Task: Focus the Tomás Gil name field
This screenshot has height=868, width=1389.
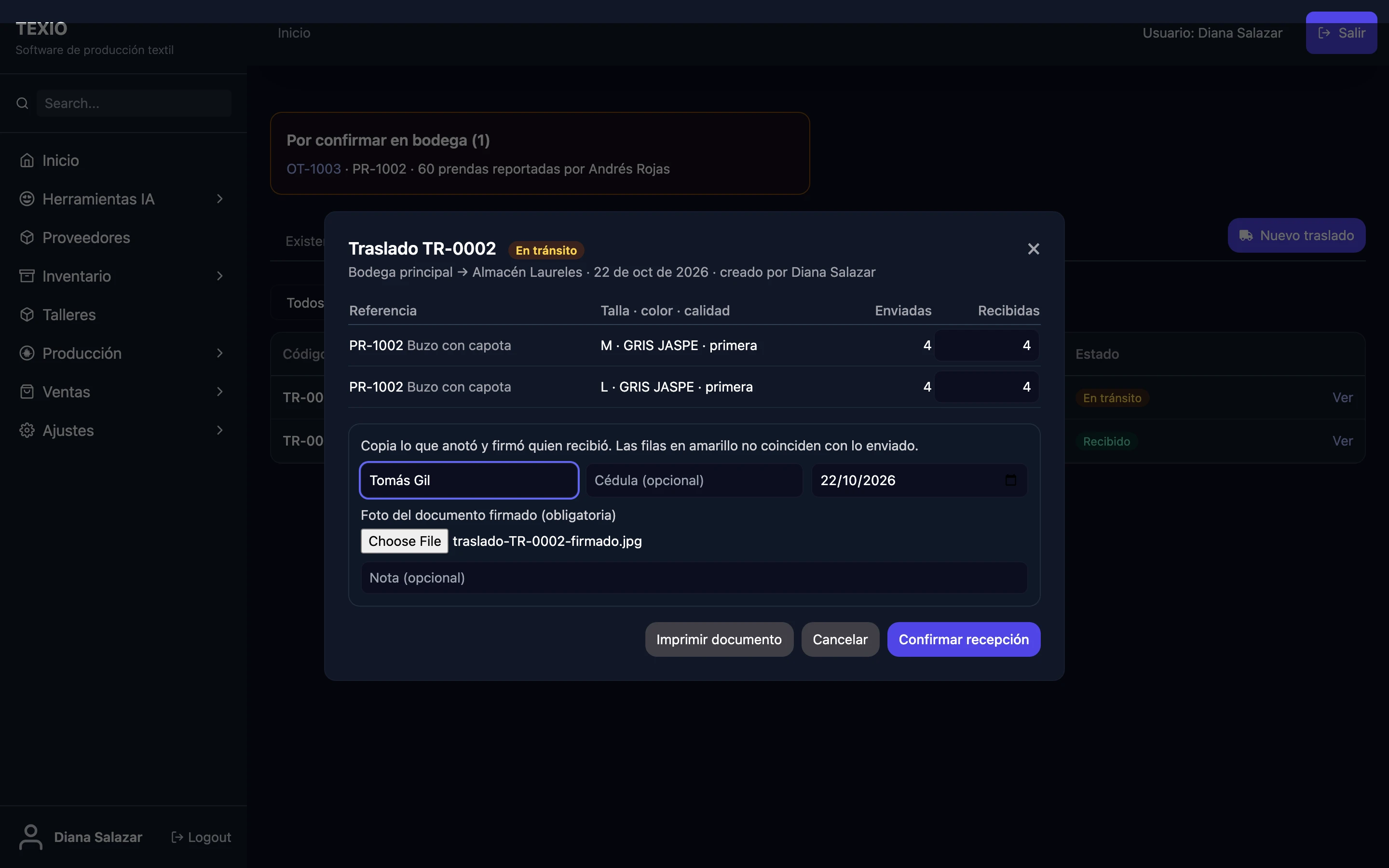Action: pyautogui.click(x=469, y=480)
